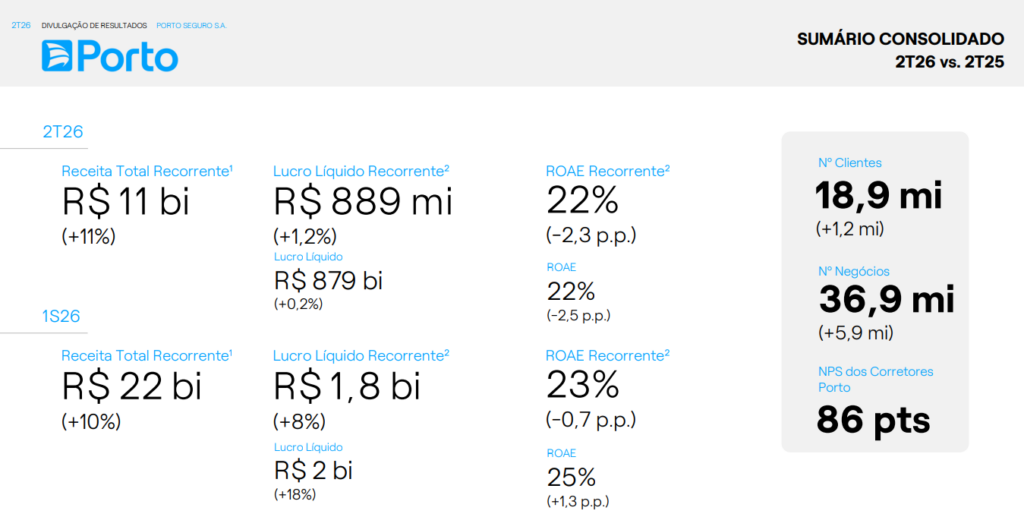Click the 1S26 ROAE 25% value
The height and width of the screenshot is (517, 1024).
(x=571, y=478)
